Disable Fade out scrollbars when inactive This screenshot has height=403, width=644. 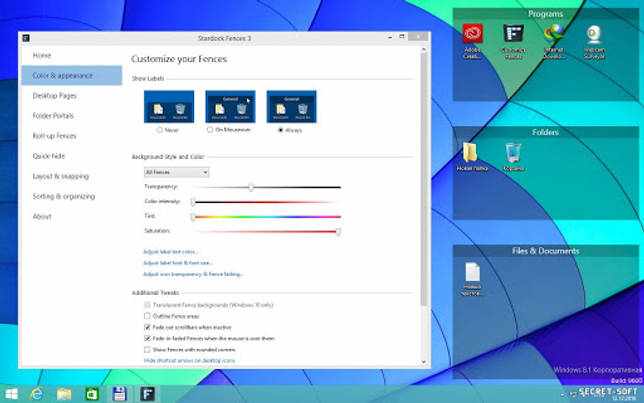[x=147, y=327]
